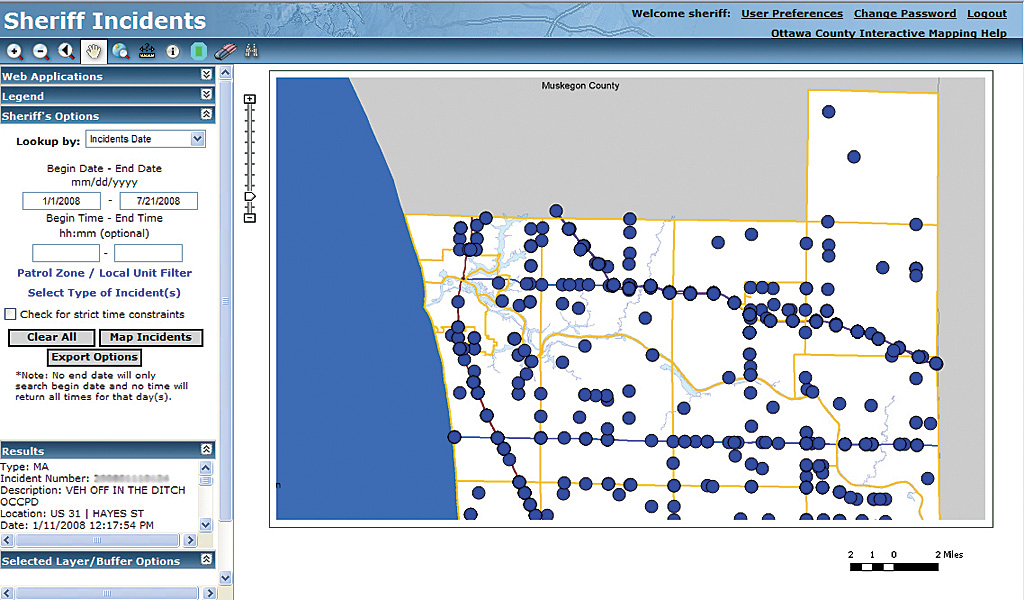
Task: Expand the Web Applications panel
Action: [x=206, y=75]
